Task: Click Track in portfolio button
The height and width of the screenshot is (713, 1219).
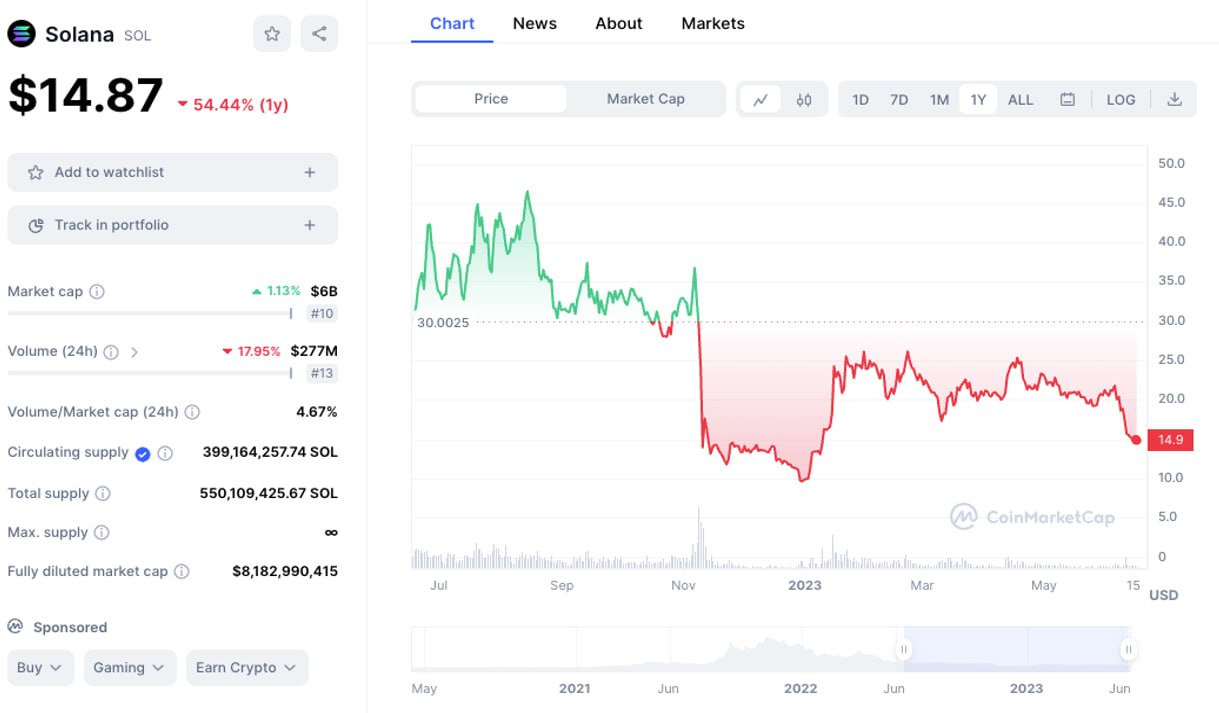Action: 172,225
